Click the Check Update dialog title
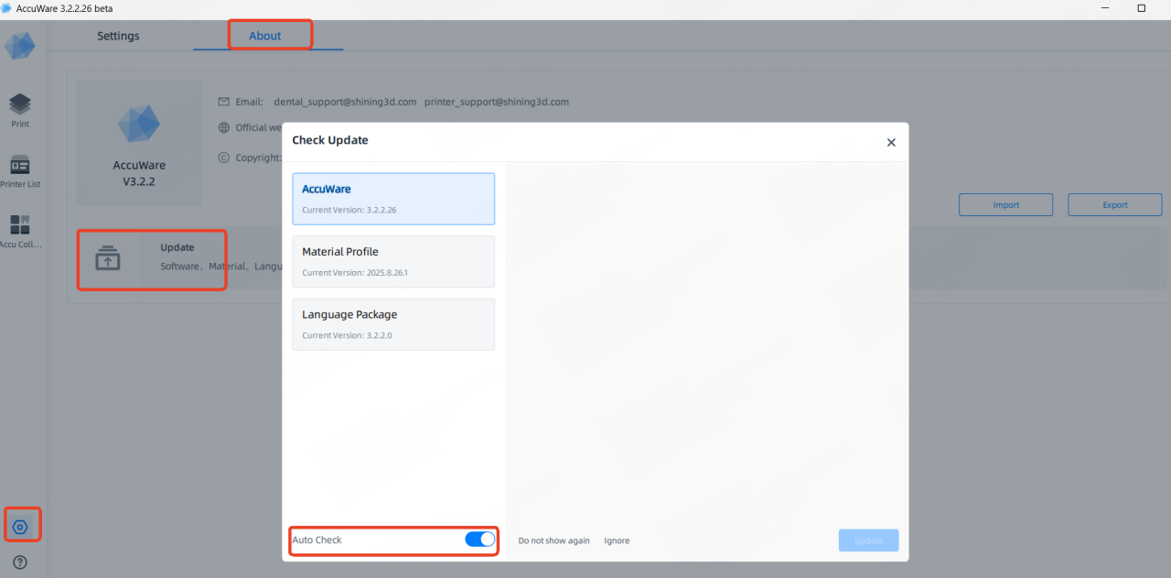The height and width of the screenshot is (578, 1172). coord(330,140)
